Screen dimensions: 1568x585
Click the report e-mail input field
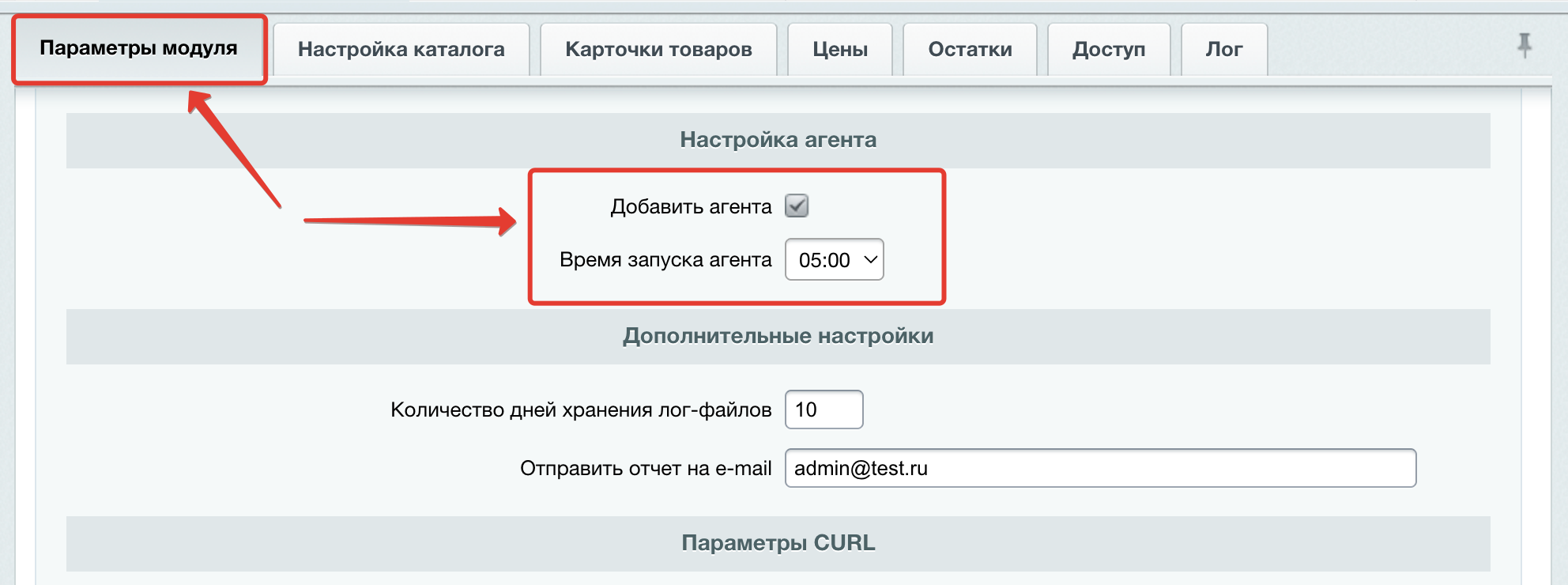point(1099,468)
